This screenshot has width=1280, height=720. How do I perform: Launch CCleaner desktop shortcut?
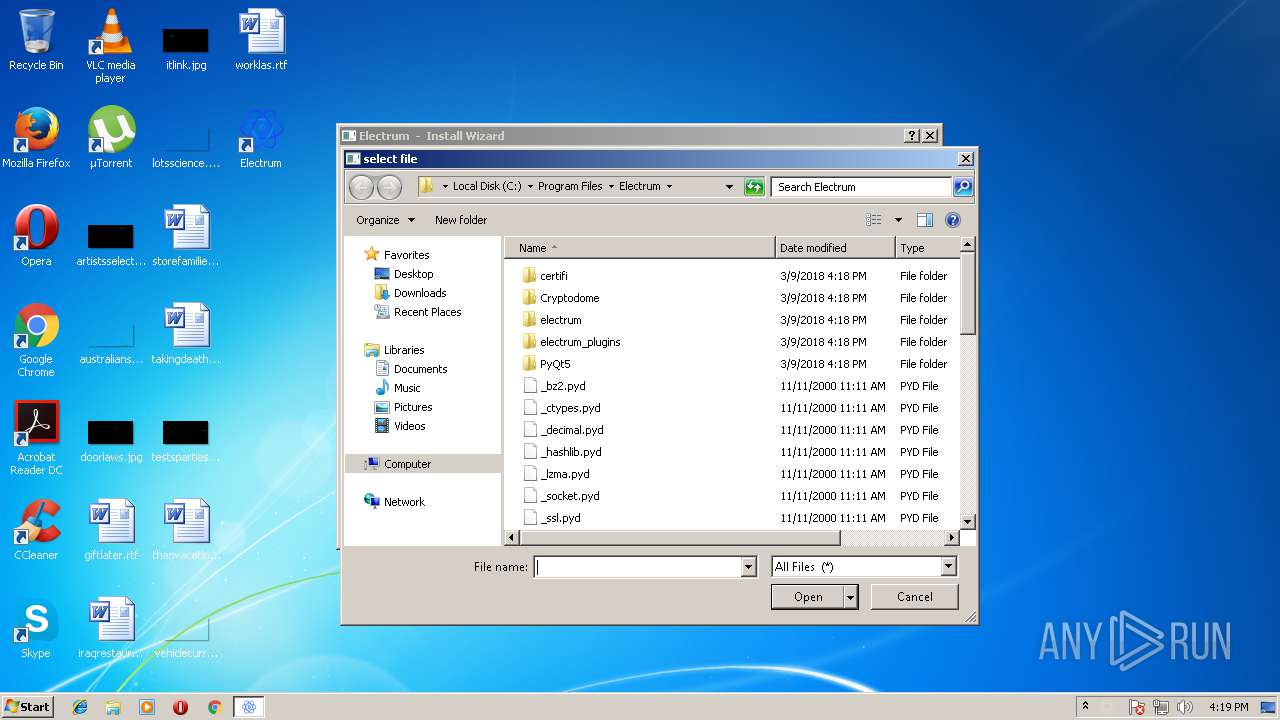(36, 530)
